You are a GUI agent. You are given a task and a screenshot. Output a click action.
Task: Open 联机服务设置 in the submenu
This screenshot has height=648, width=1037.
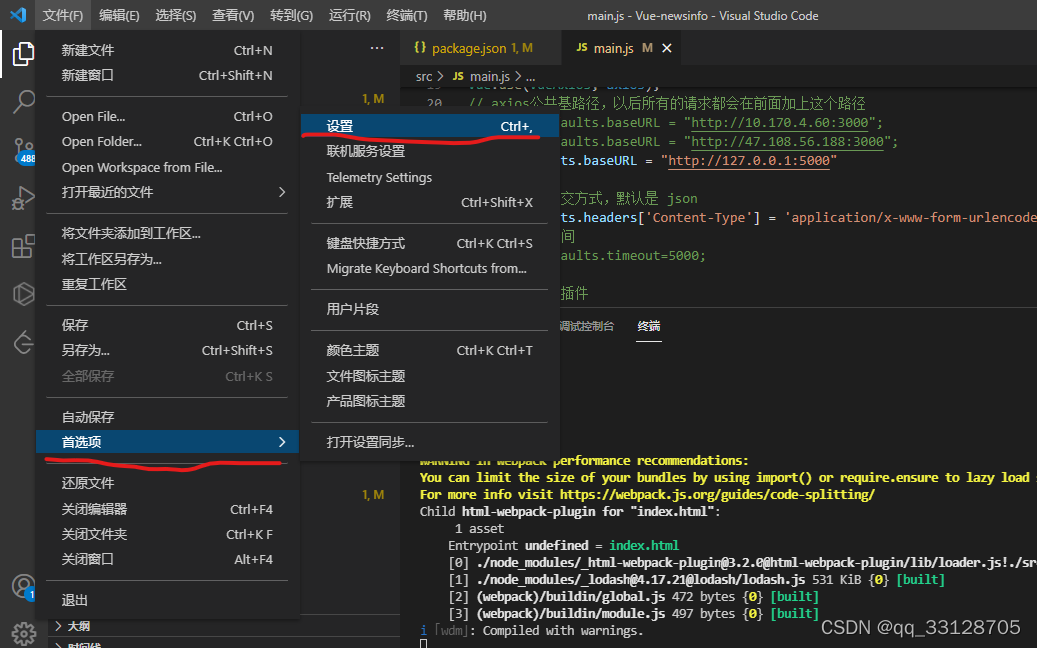430,151
